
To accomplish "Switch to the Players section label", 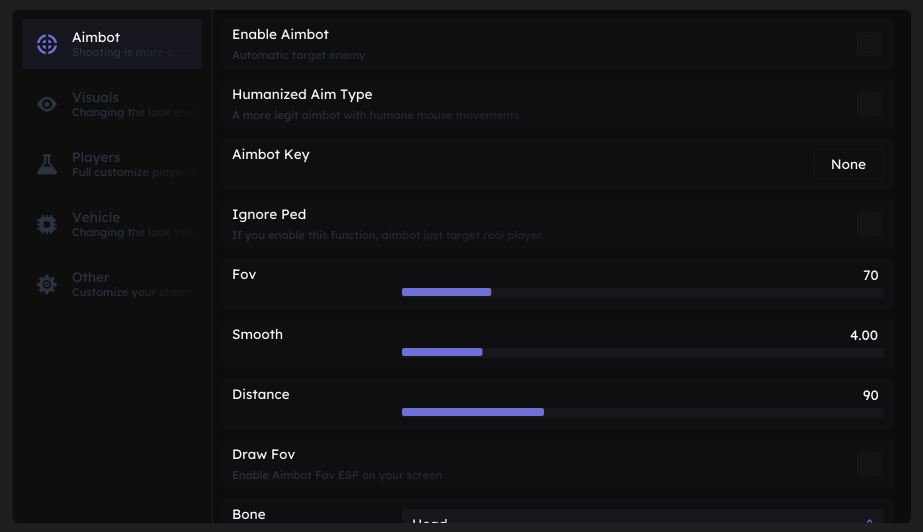I will click(x=96, y=157).
